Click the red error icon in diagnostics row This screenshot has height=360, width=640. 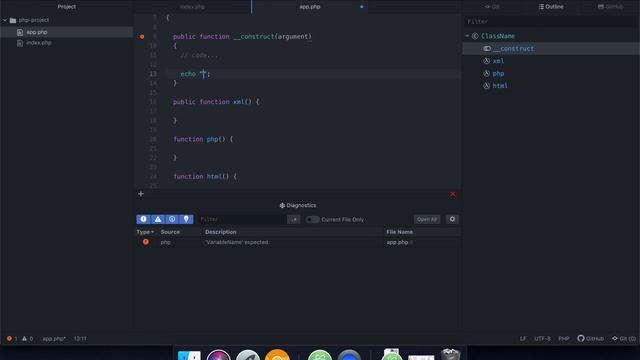(146, 242)
